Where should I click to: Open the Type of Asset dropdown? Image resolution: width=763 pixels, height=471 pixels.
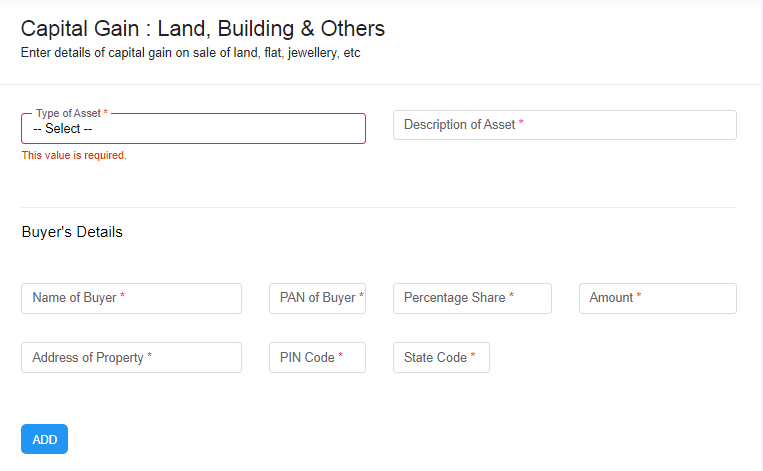[x=193, y=129]
